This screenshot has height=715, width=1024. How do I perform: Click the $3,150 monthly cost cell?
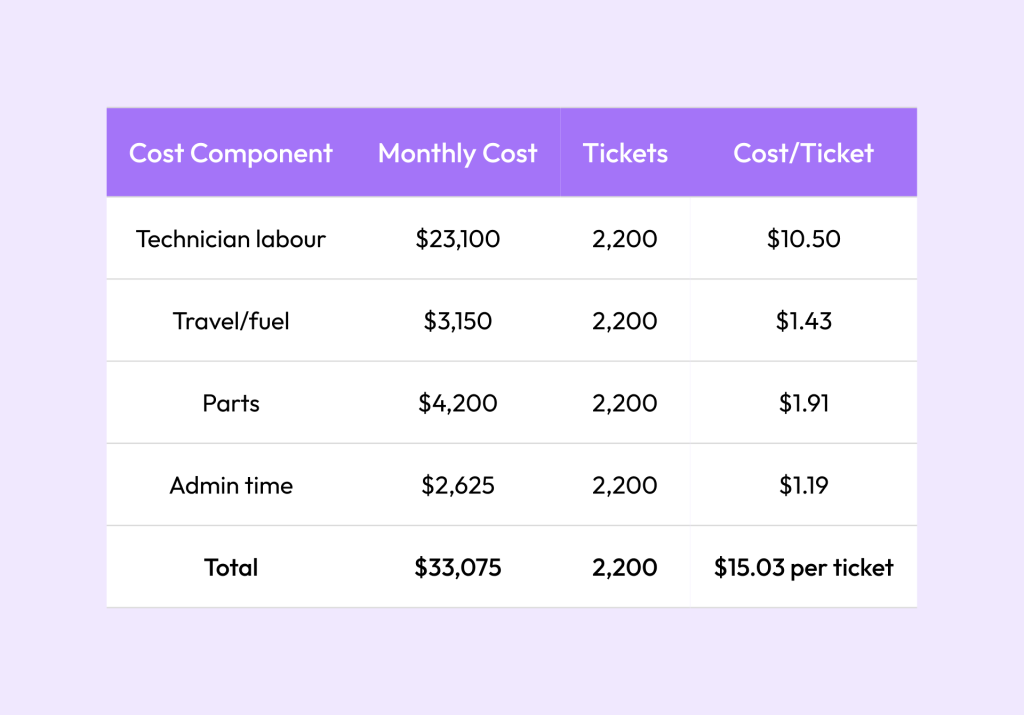pos(458,321)
